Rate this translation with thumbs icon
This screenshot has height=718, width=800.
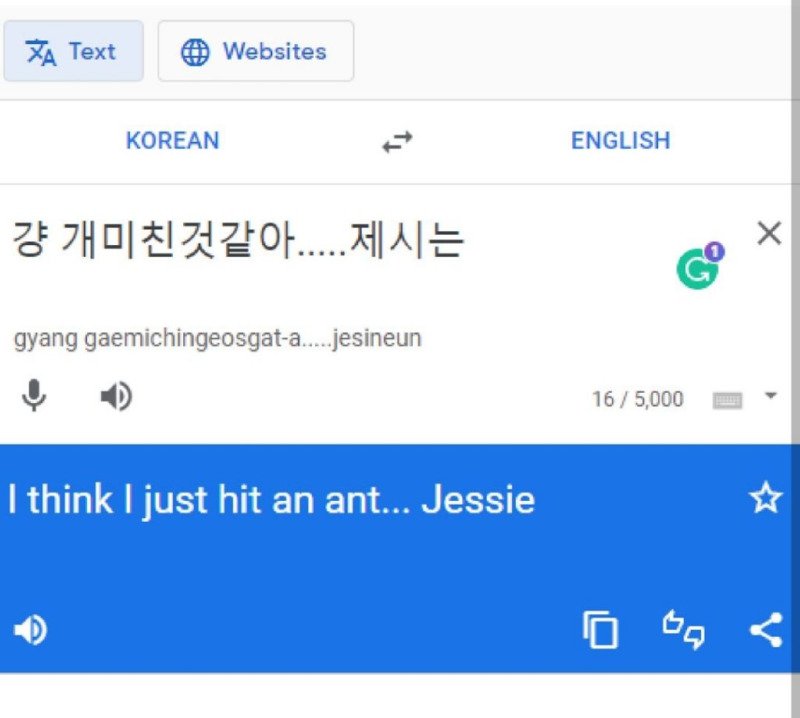pyautogui.click(x=683, y=630)
